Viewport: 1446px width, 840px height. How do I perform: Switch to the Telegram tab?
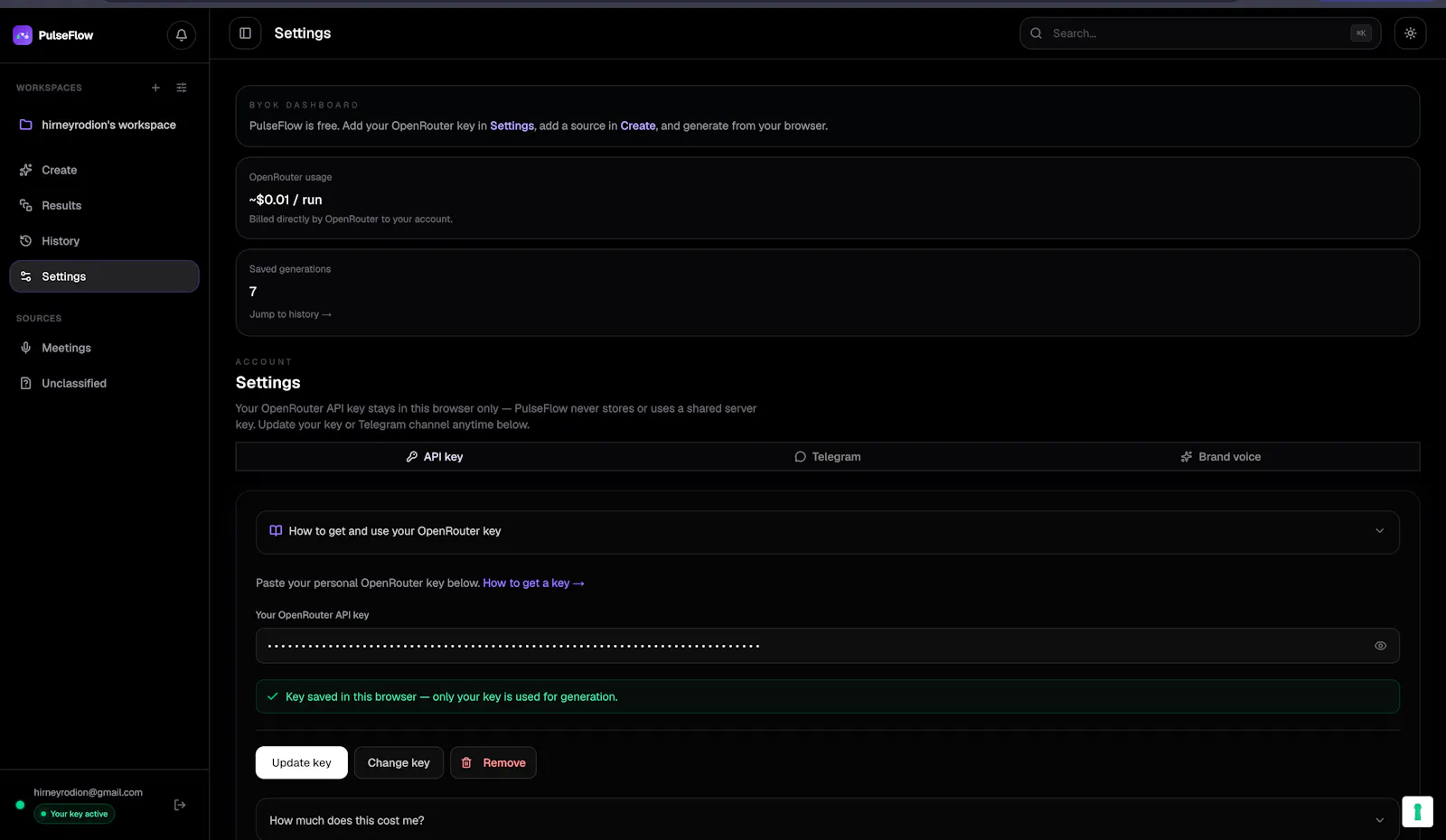pos(827,457)
